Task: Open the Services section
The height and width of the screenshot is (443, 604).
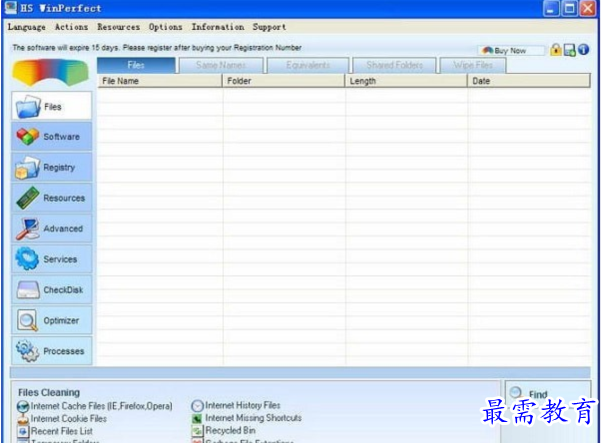Action: click(x=52, y=259)
